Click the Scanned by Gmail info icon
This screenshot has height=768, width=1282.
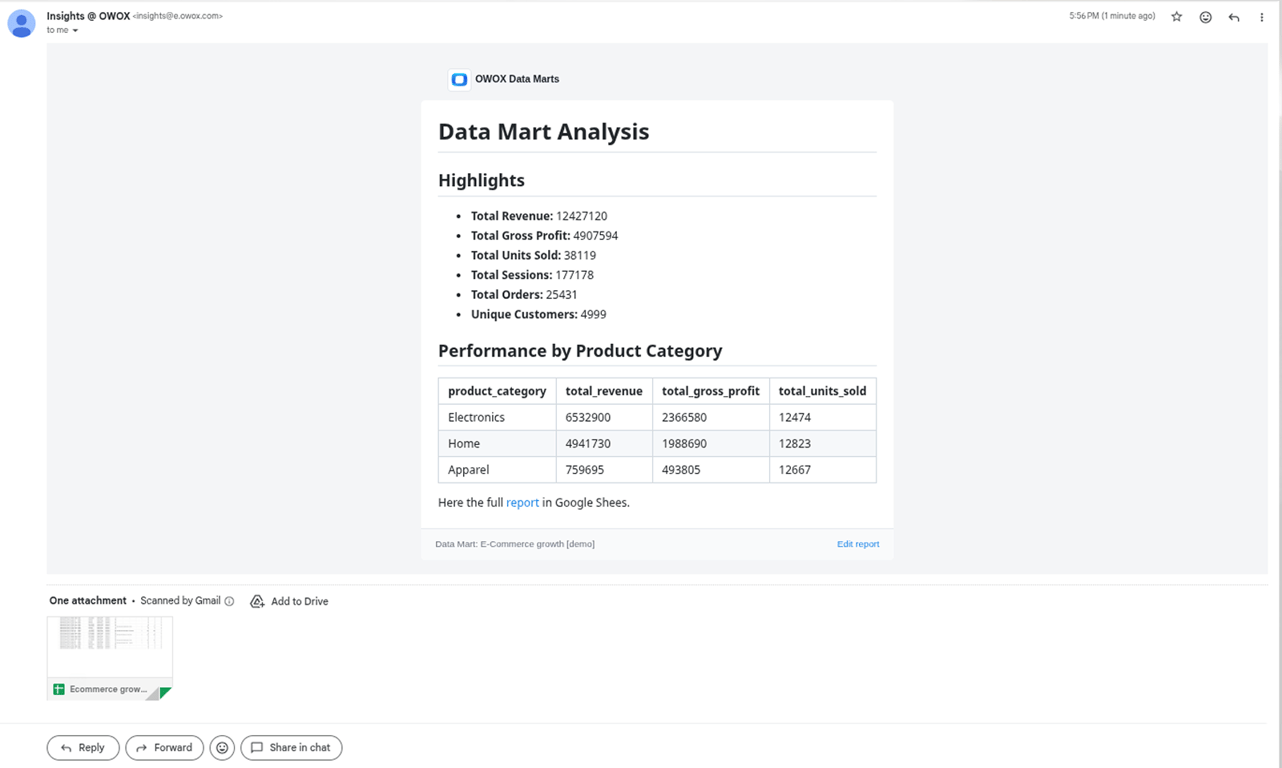[x=229, y=601]
